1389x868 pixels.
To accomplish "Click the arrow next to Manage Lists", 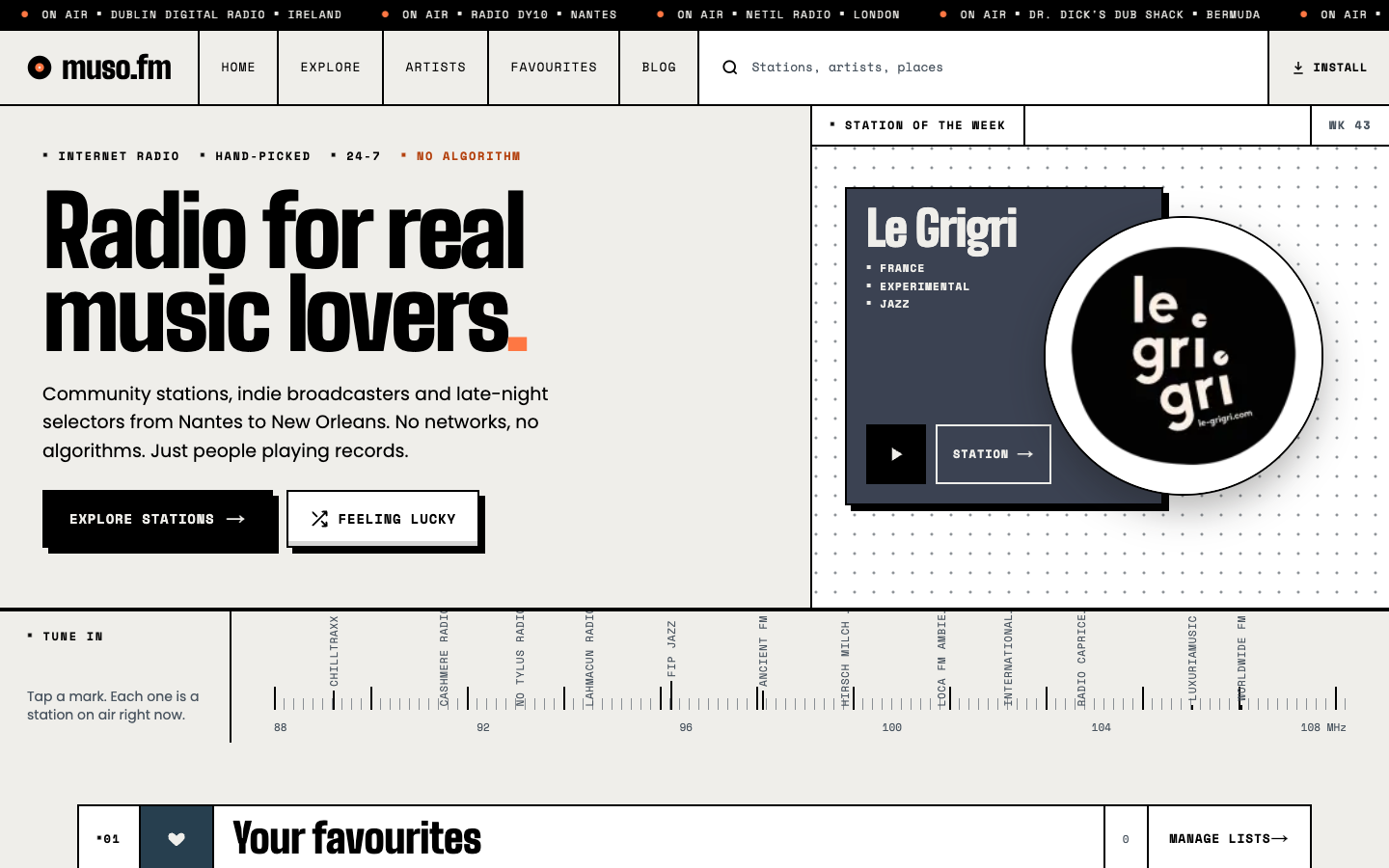I will tap(1280, 839).
